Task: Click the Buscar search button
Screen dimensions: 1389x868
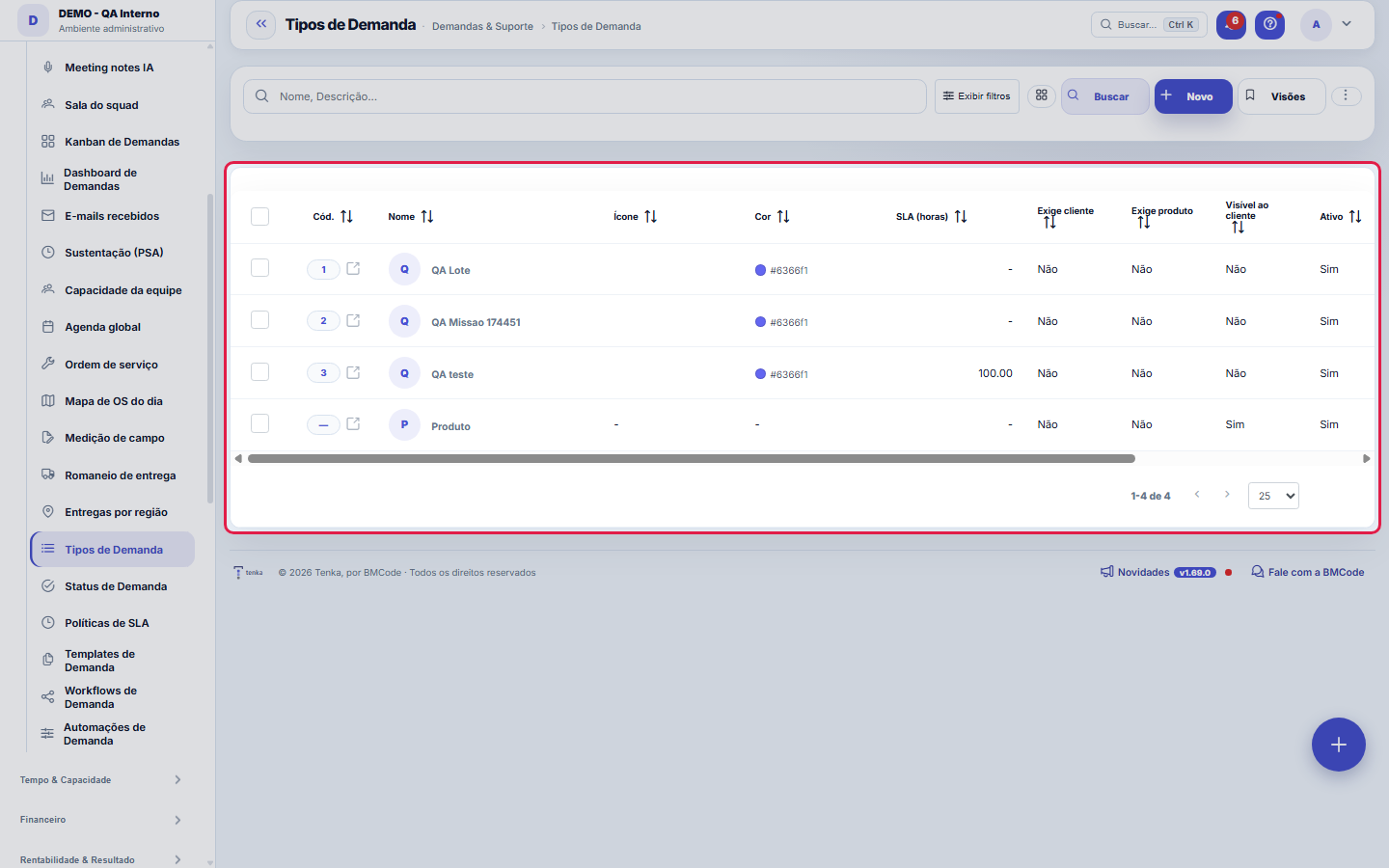Action: pos(1104,96)
